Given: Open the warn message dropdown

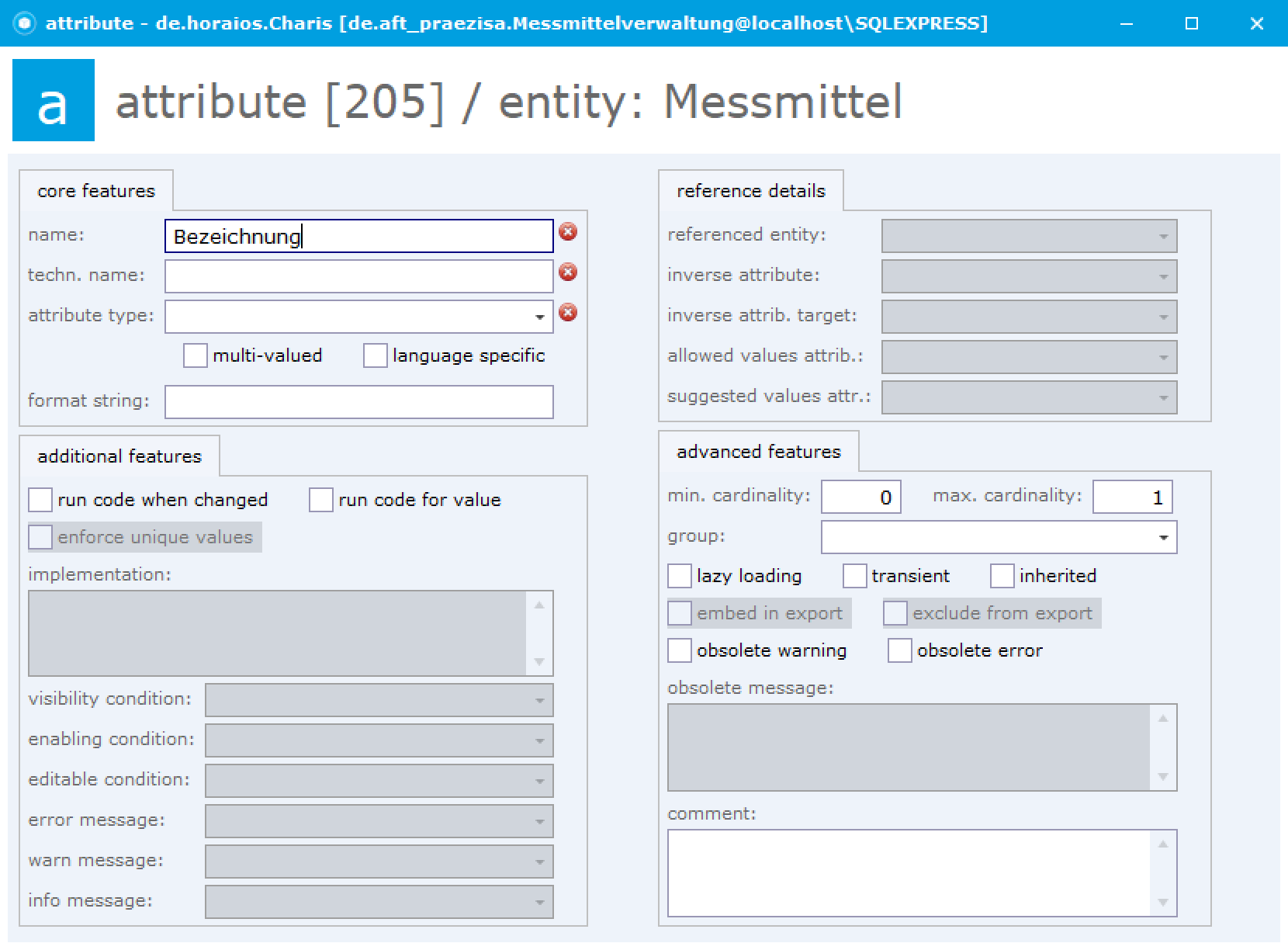Looking at the screenshot, I should tap(379, 862).
